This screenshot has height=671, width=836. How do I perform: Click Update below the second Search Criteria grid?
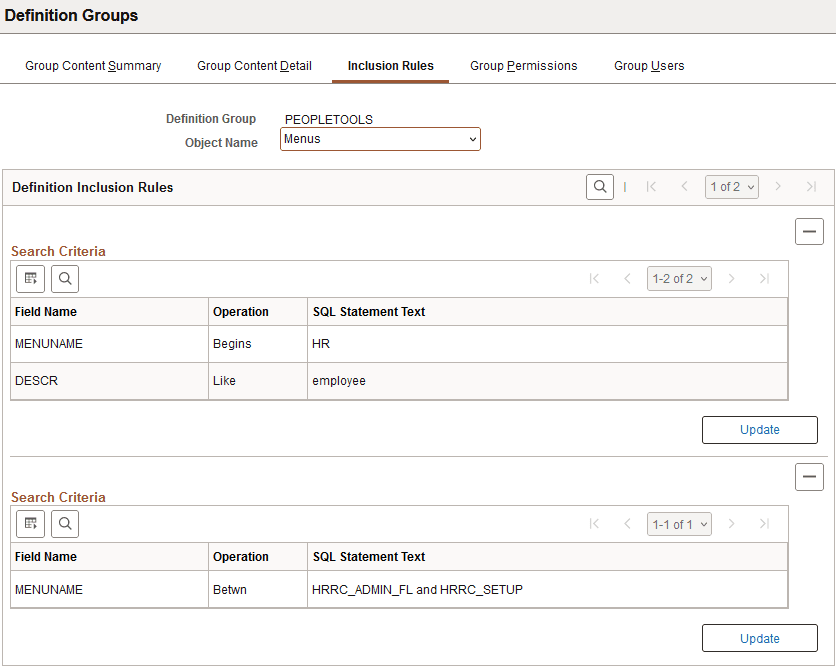(x=759, y=638)
